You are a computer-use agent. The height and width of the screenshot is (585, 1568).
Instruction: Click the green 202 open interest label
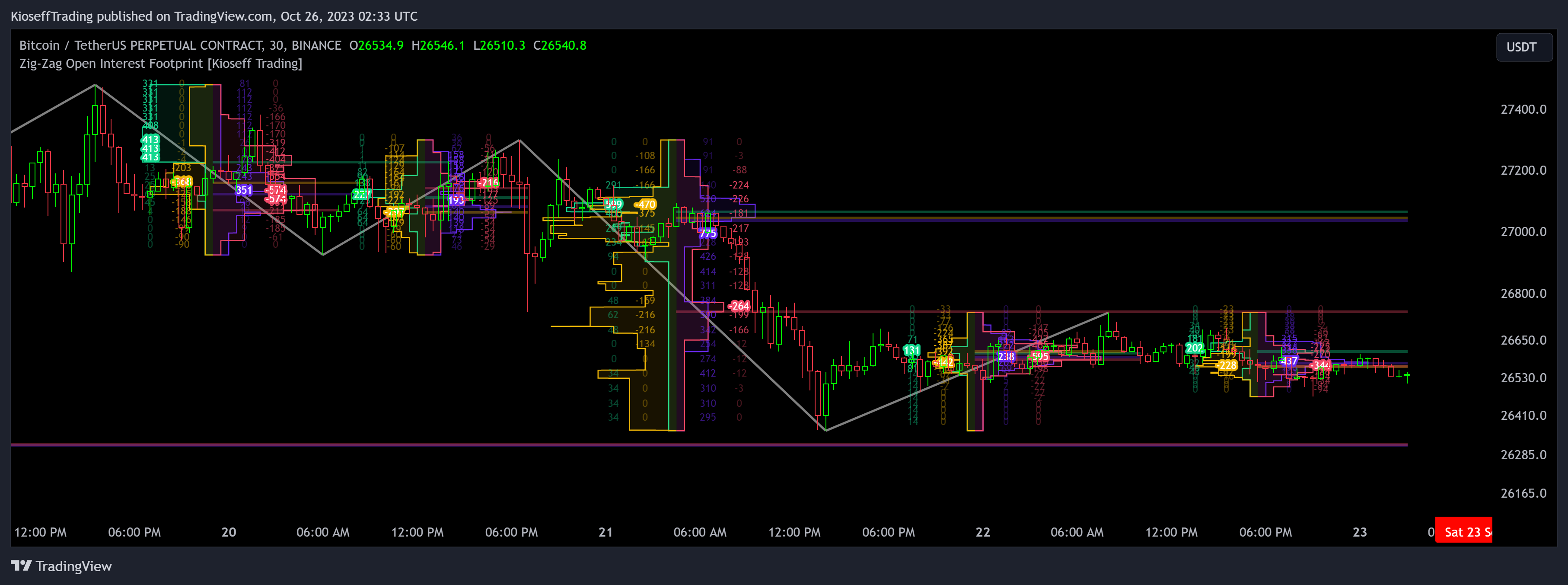1194,348
